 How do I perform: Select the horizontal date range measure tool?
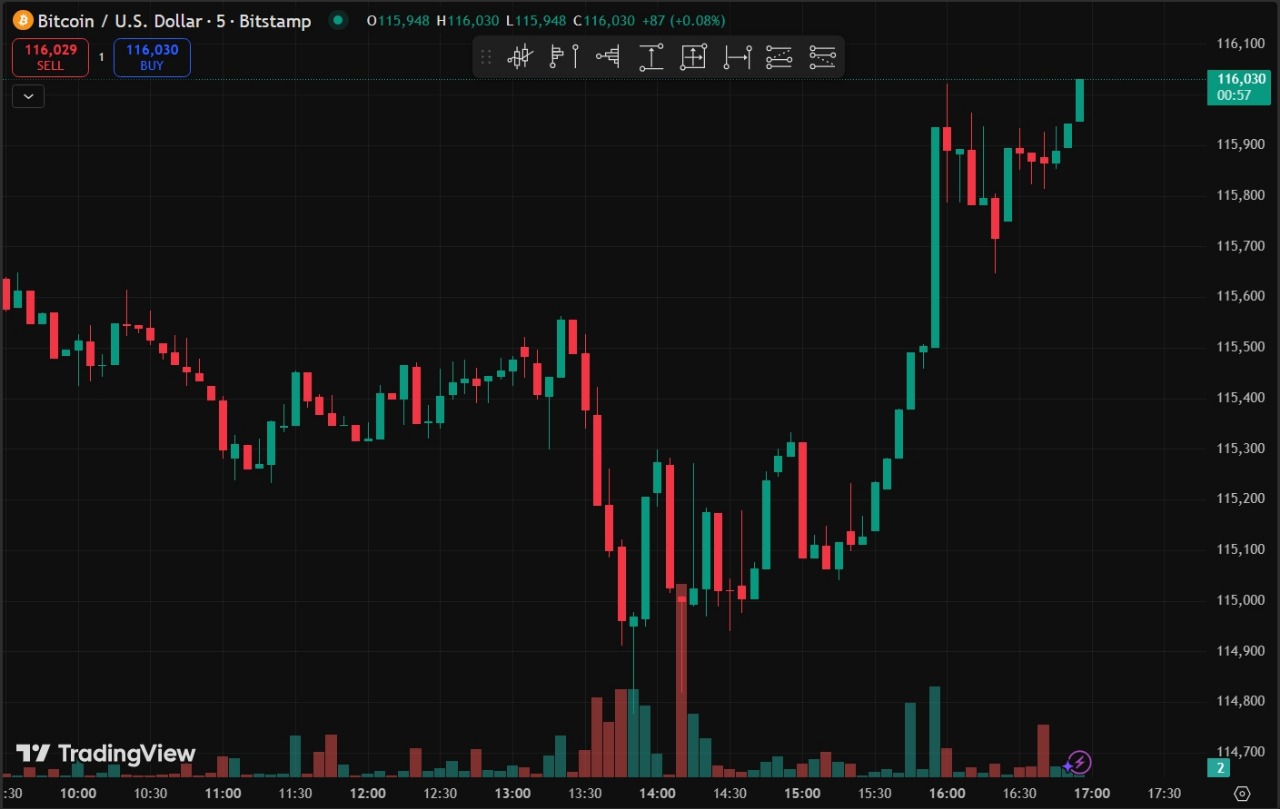737,57
